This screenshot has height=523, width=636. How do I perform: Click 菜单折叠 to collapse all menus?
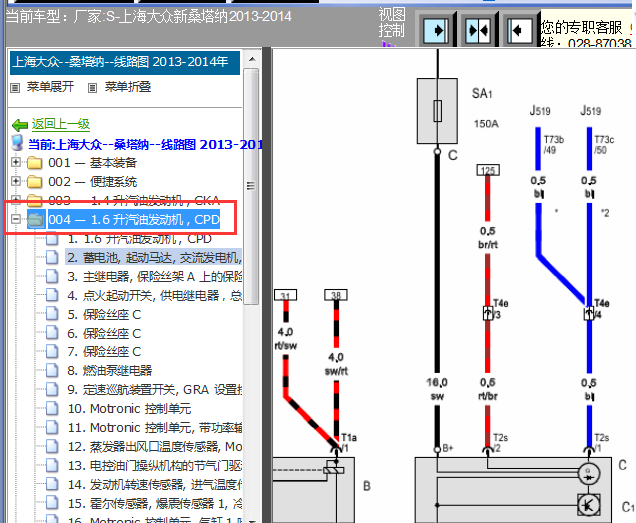(128, 87)
